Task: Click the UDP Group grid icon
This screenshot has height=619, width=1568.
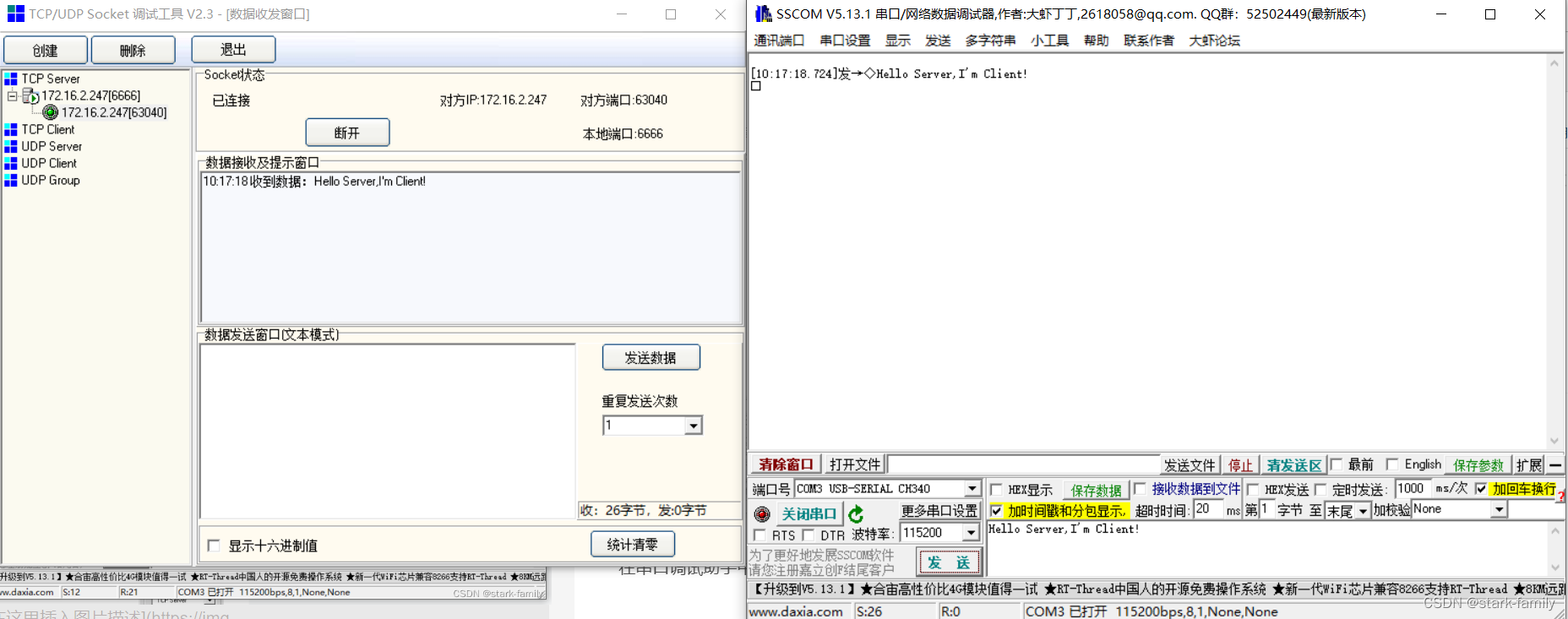Action: [11, 180]
